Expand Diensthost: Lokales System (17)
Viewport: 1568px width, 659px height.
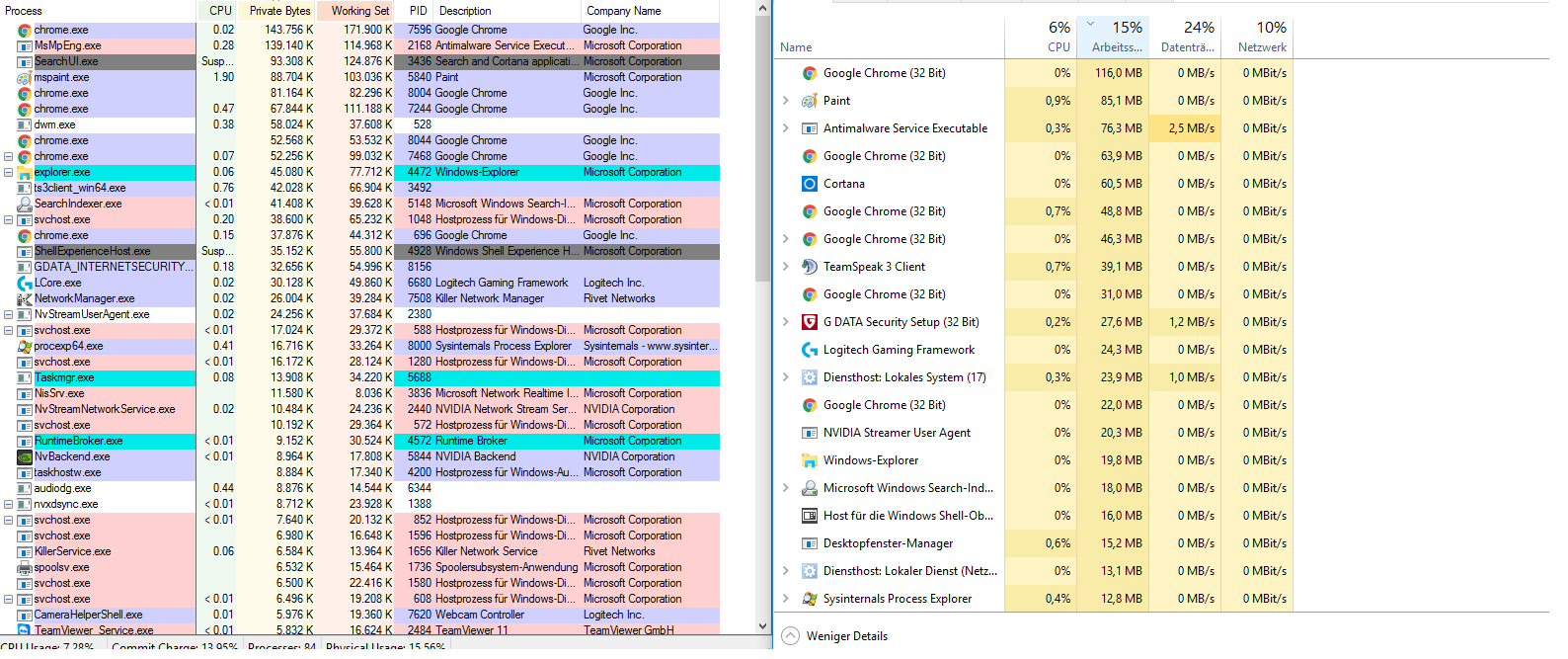(x=786, y=377)
